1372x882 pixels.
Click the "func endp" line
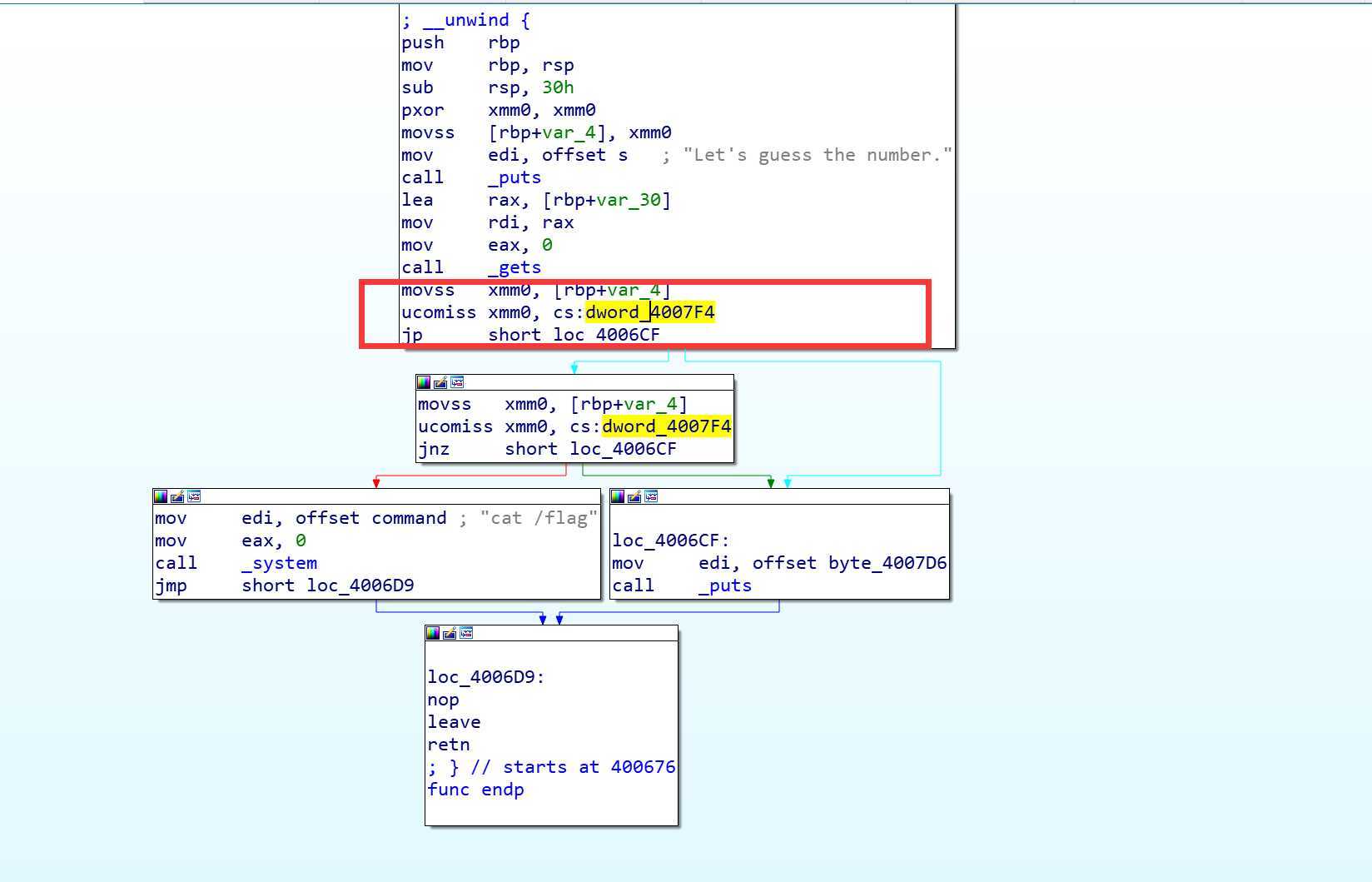click(x=475, y=790)
